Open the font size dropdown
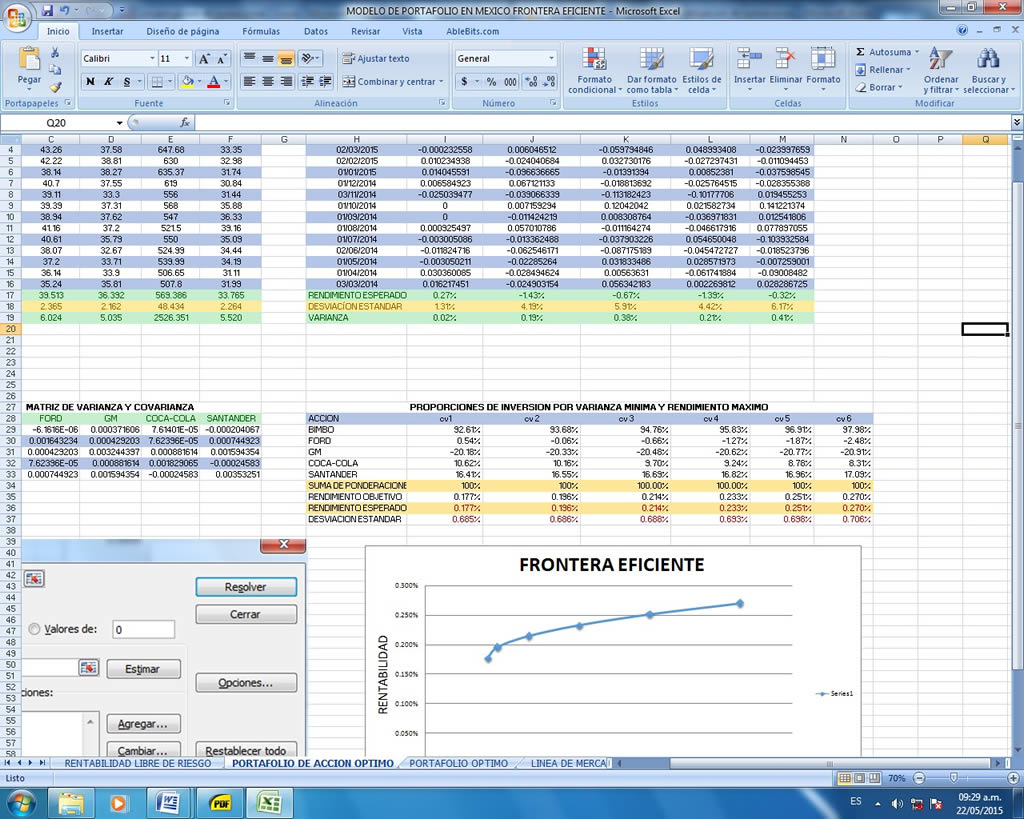This screenshot has width=1024, height=819. (x=187, y=59)
